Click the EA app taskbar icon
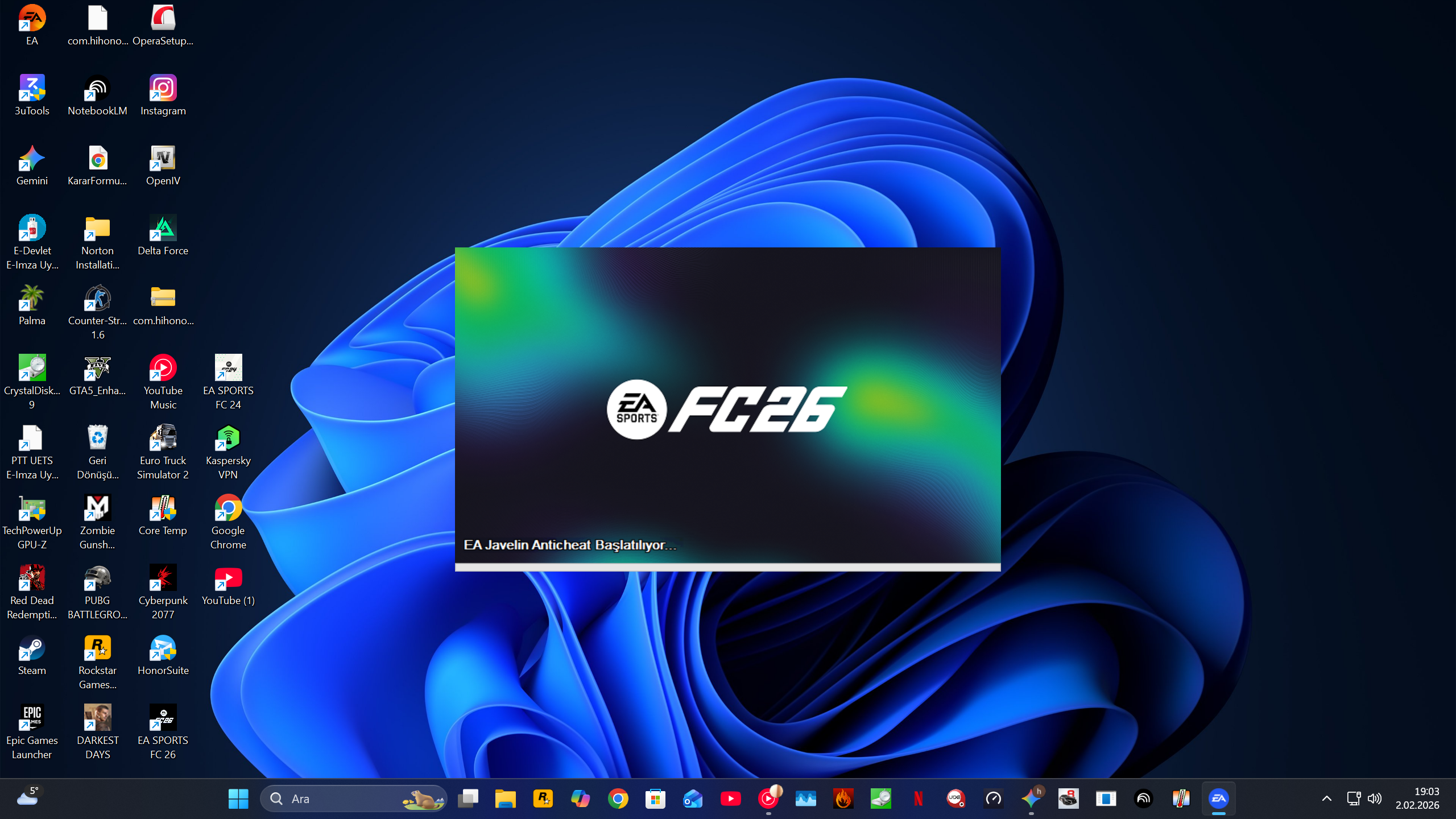 pyautogui.click(x=1218, y=799)
